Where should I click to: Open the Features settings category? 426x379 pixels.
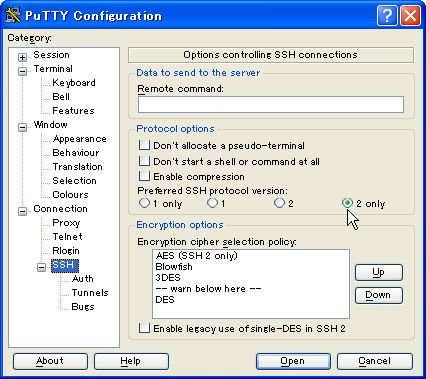point(73,111)
